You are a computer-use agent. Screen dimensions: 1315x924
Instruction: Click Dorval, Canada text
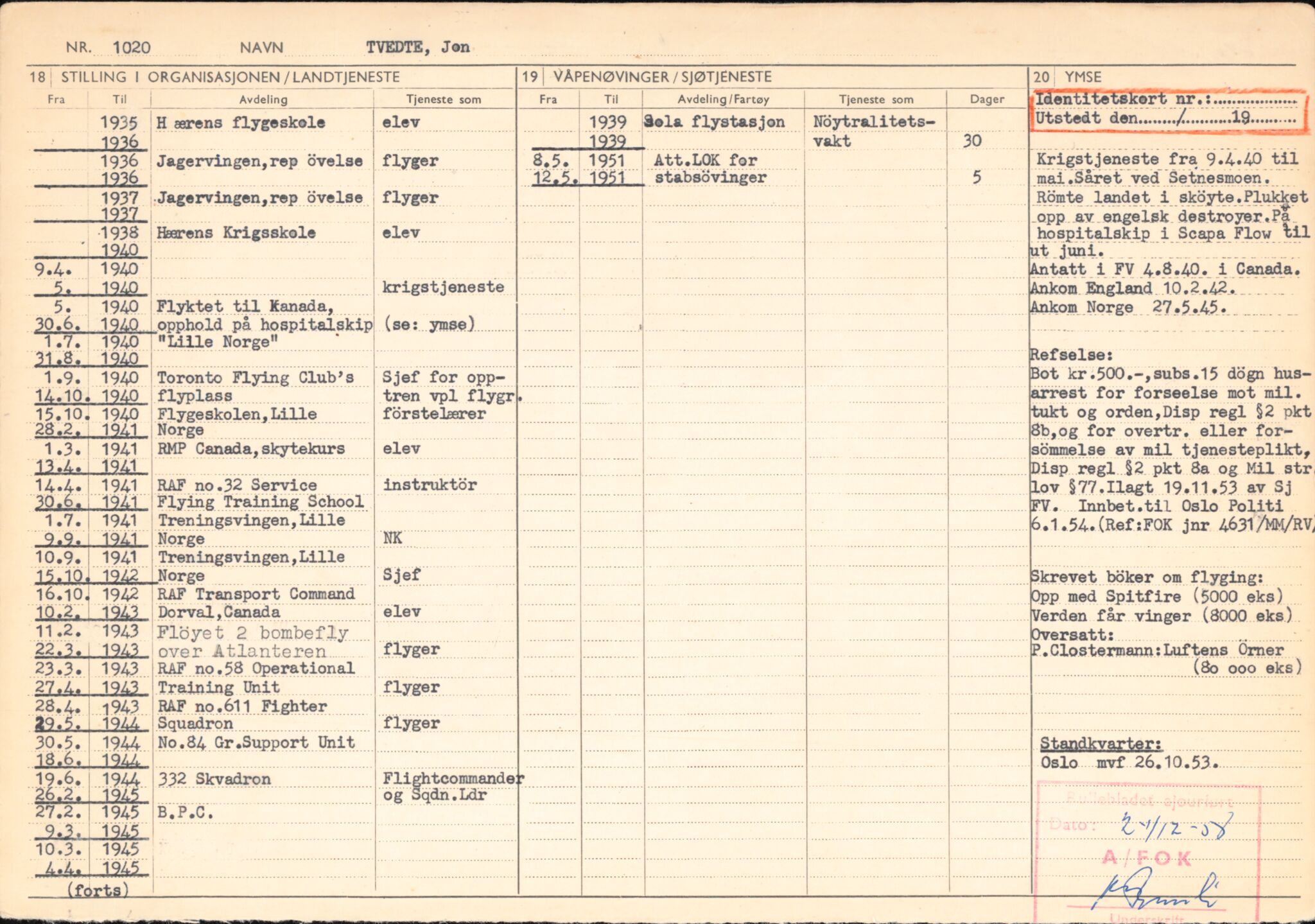[x=219, y=612]
